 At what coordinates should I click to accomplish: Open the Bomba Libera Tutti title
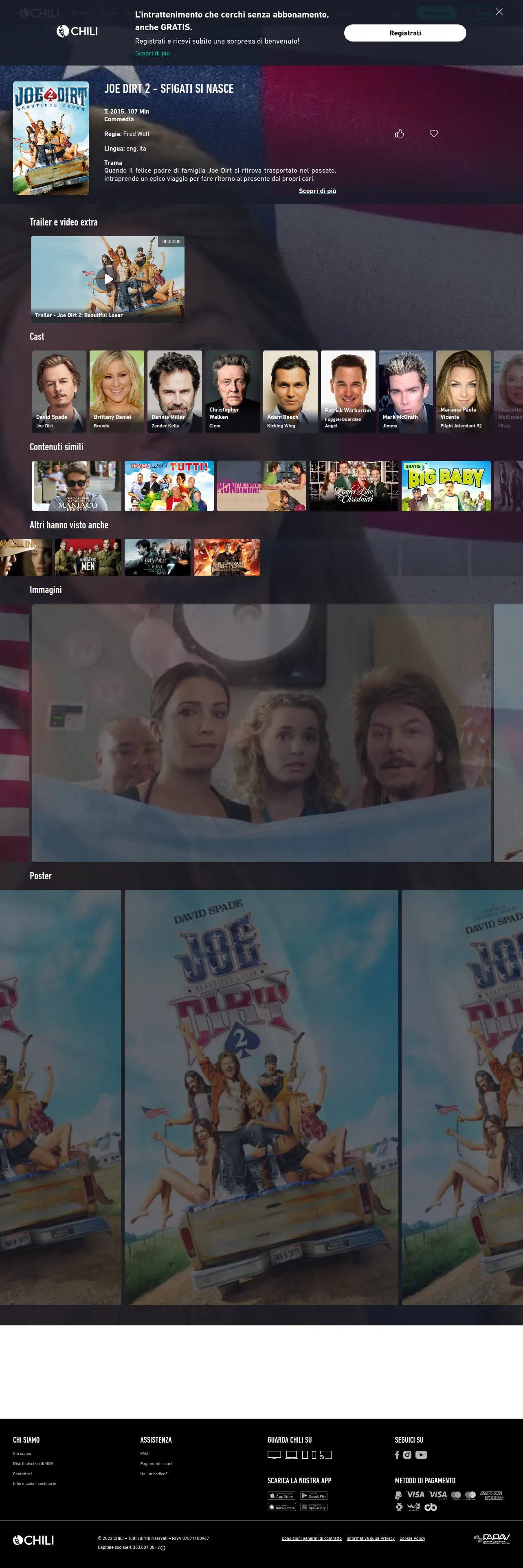169,486
